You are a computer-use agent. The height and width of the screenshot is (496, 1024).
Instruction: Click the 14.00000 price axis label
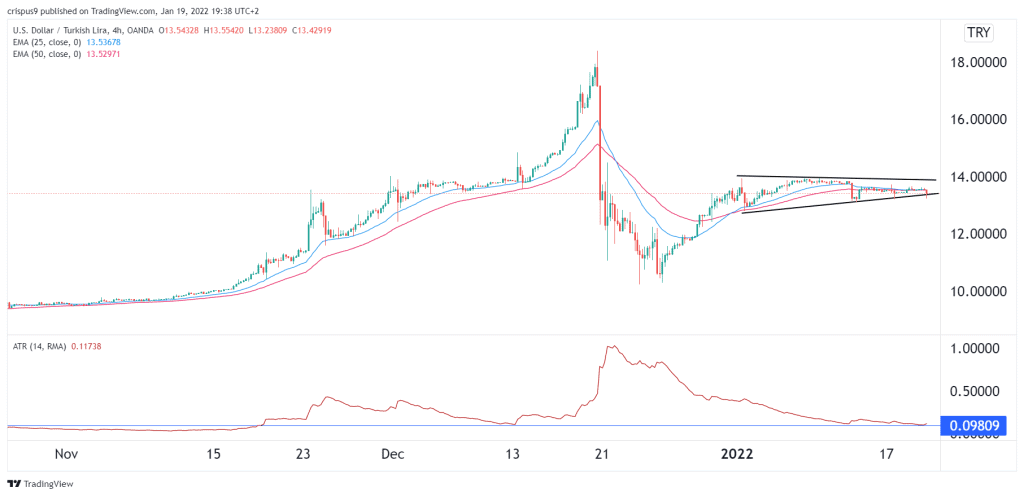click(x=978, y=177)
